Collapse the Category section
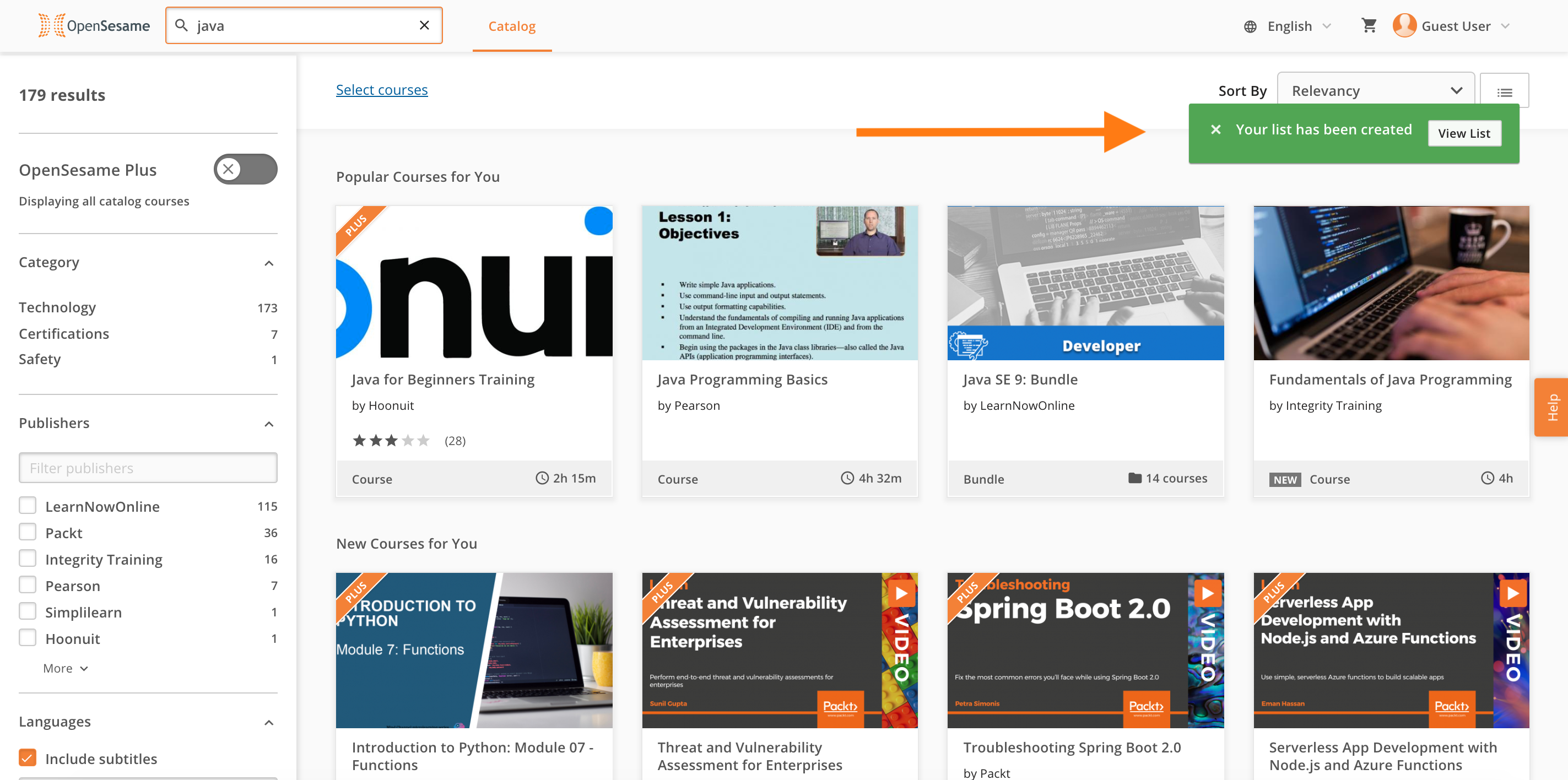1568x780 pixels. 269,263
